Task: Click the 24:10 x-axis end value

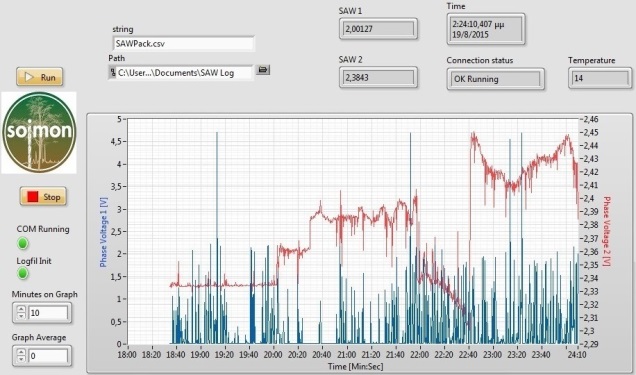Action: [x=577, y=355]
